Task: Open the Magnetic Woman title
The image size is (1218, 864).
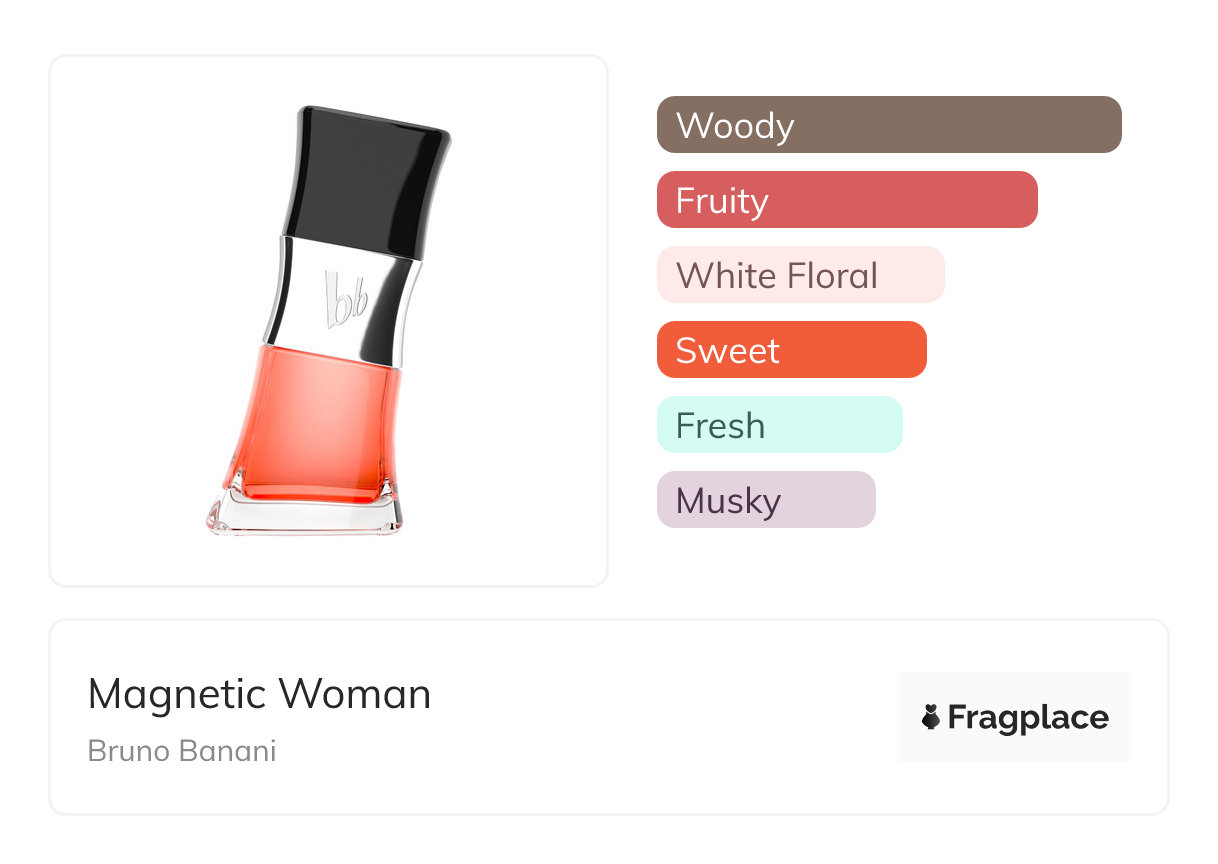Action: (x=260, y=694)
